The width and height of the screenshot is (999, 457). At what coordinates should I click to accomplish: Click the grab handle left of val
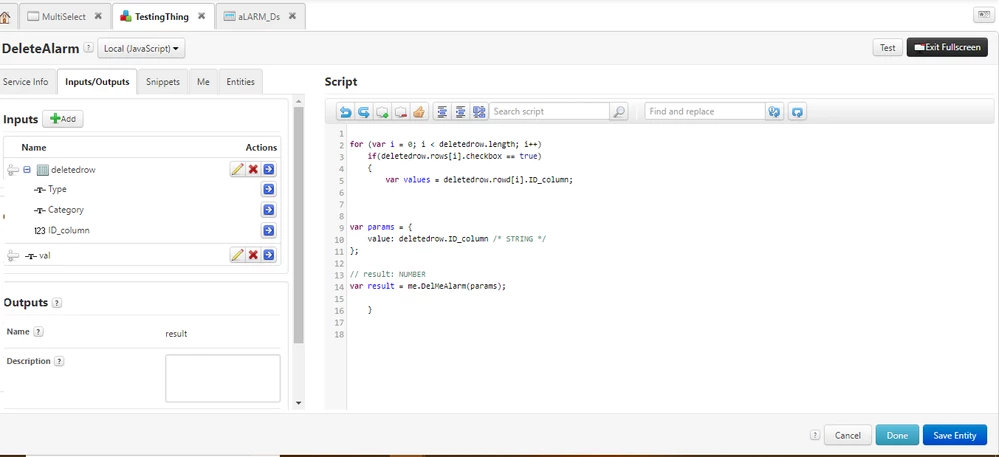pos(13,256)
